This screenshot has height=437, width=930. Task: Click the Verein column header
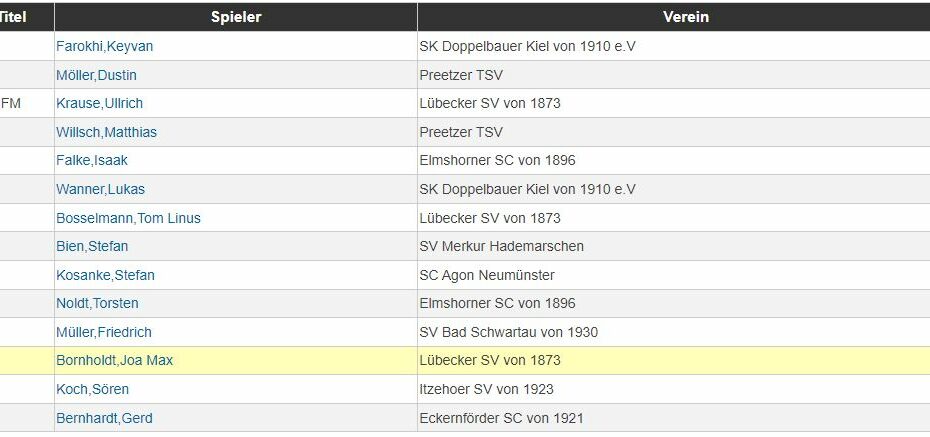[x=674, y=17]
